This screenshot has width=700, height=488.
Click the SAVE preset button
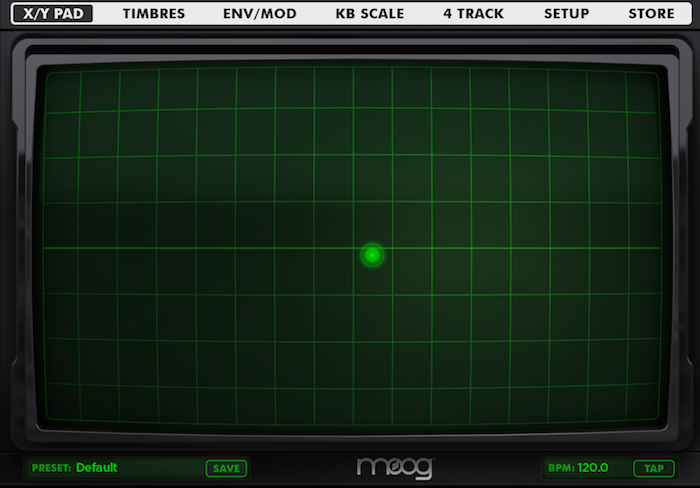(x=226, y=468)
